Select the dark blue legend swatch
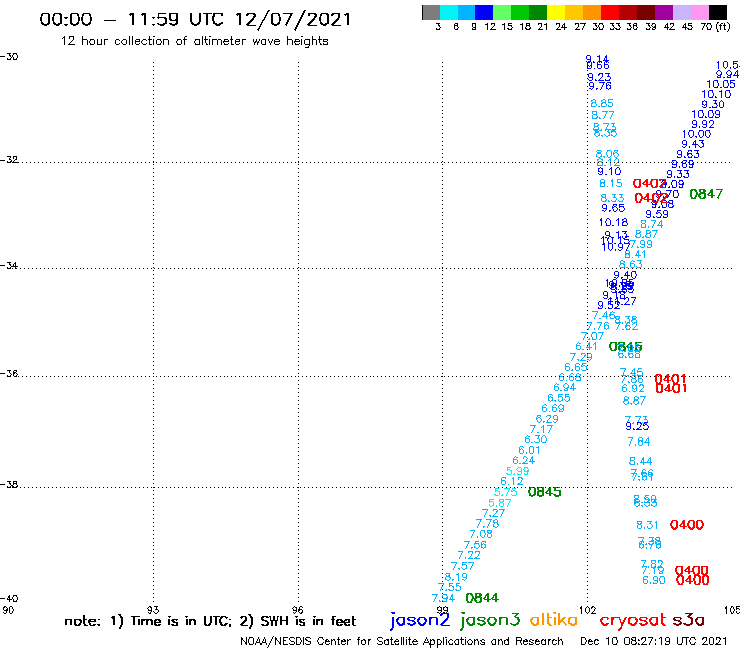 click(485, 12)
